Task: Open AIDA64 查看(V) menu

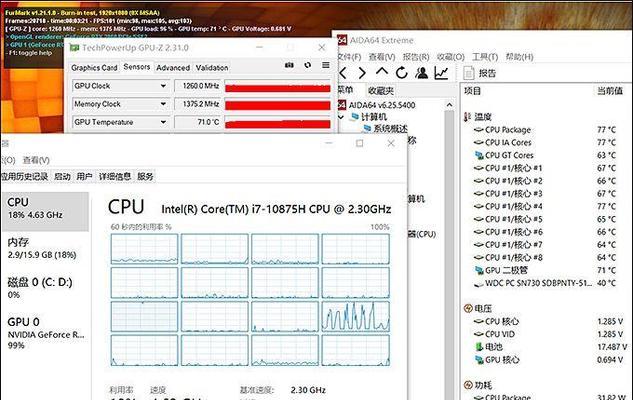Action: pos(381,57)
